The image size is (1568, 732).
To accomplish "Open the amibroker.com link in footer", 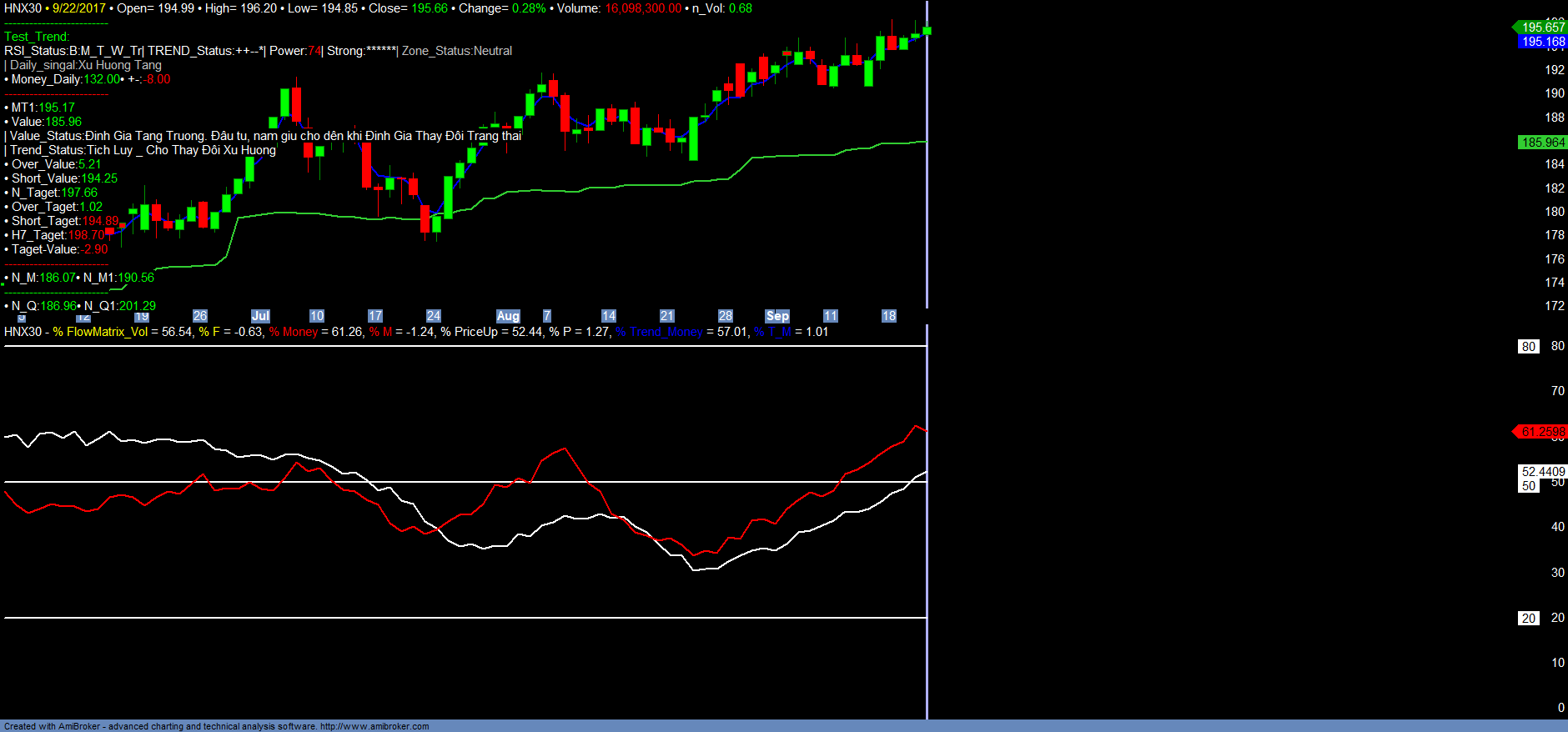I will point(374,726).
